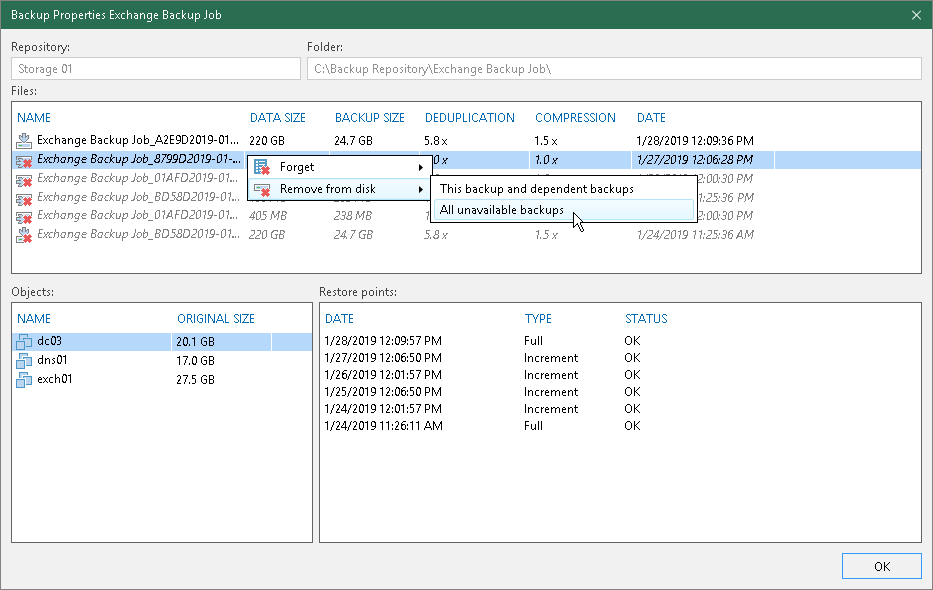Viewport: 933px width, 590px height.
Task: Click the Remove from disk icon
Action: click(262, 189)
